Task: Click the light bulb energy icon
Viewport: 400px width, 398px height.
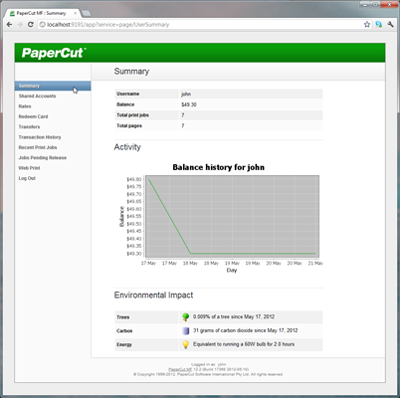Action: click(x=186, y=344)
